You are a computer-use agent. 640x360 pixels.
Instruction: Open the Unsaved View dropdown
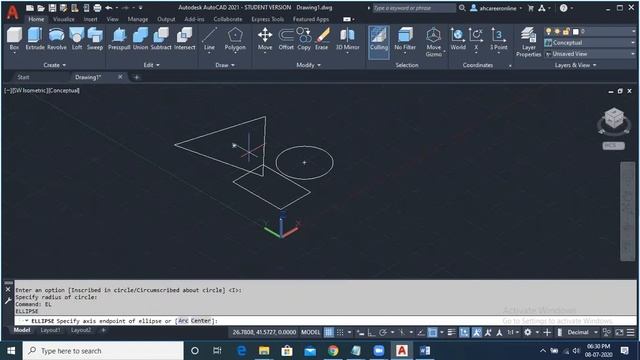coord(590,53)
